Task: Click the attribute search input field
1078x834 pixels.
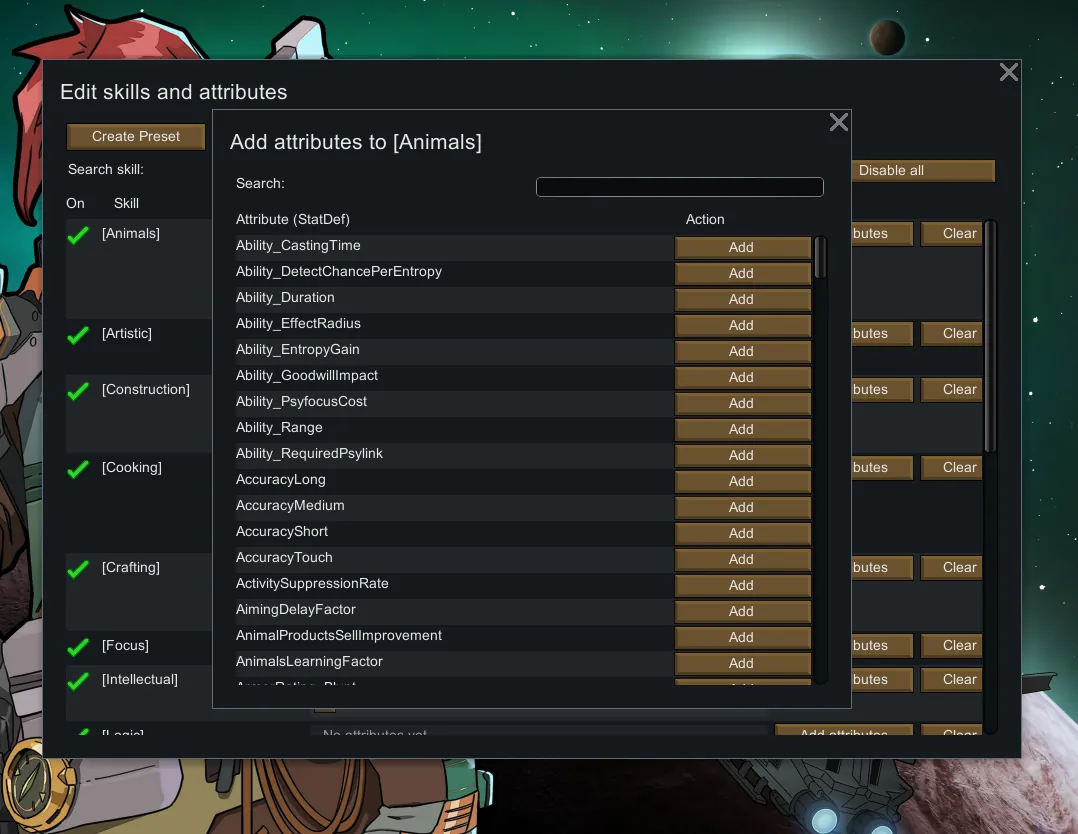Action: 679,187
